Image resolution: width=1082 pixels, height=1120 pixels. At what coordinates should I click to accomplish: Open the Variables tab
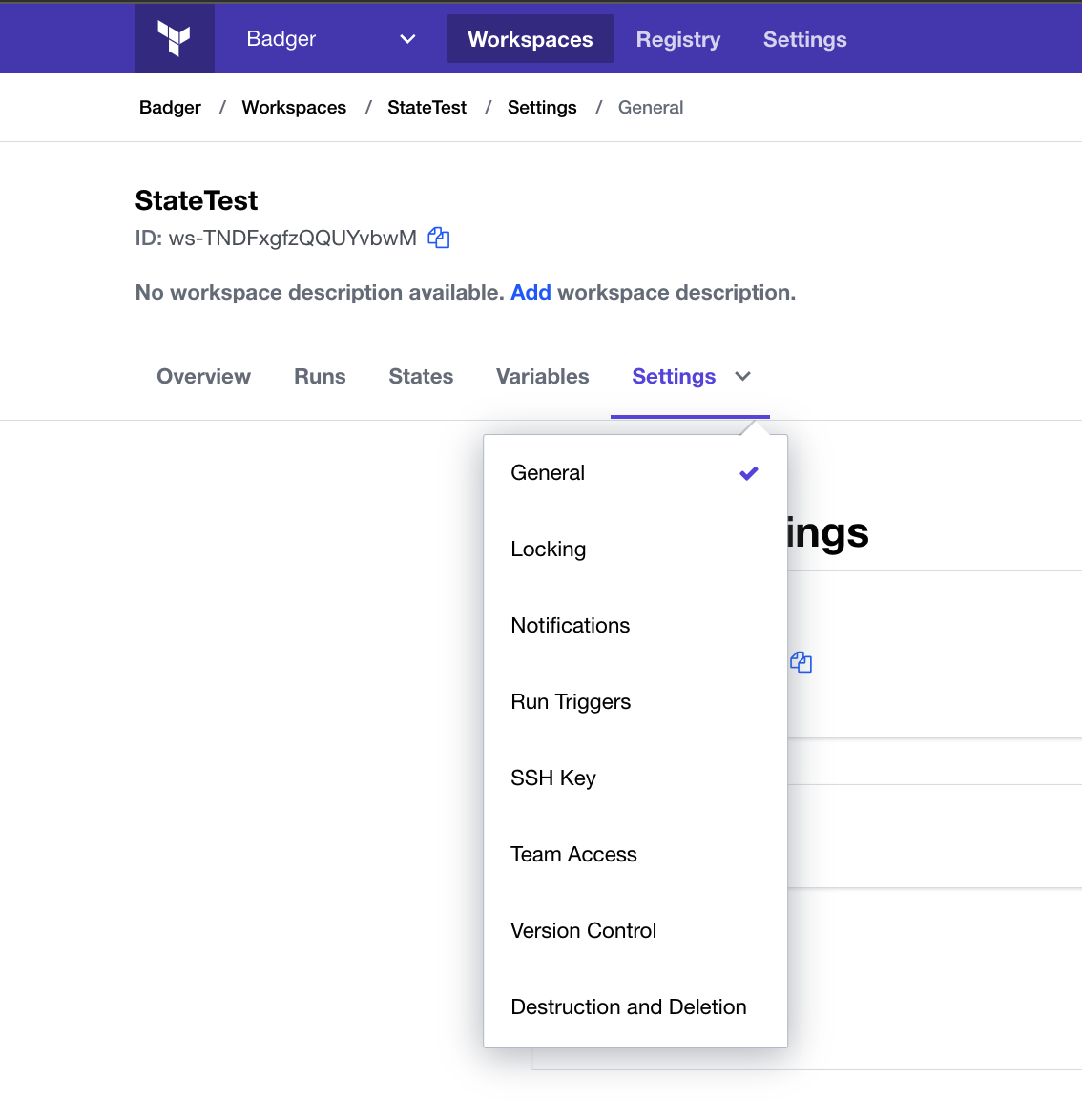point(542,377)
